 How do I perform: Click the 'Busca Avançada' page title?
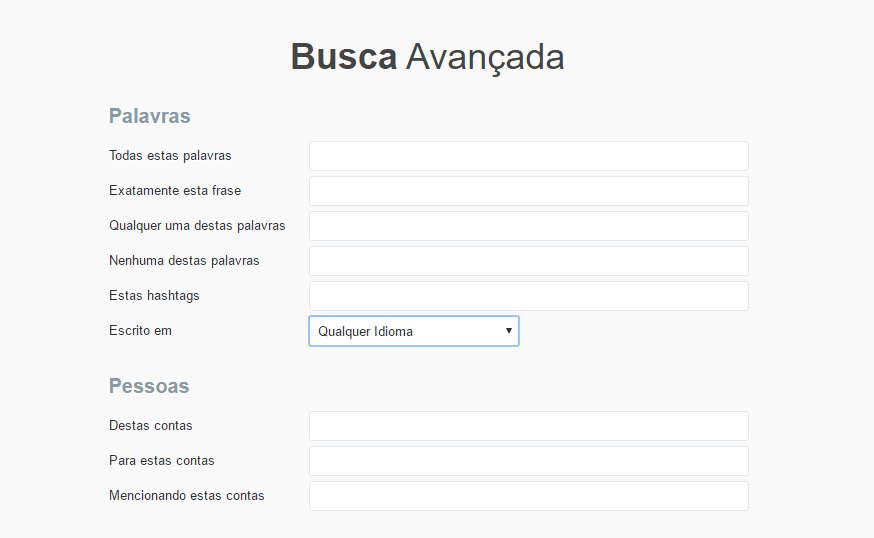[x=427, y=57]
